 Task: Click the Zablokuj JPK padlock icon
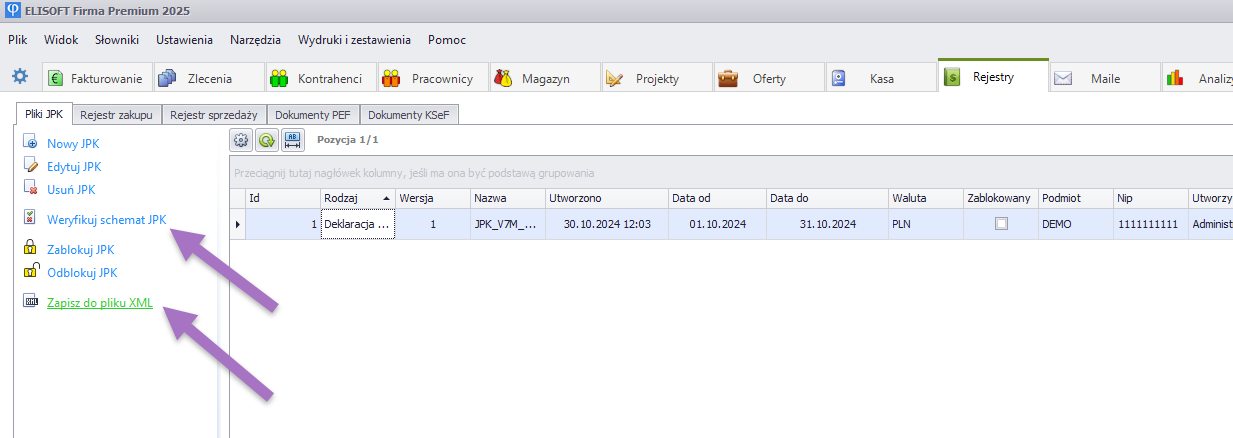(30, 250)
